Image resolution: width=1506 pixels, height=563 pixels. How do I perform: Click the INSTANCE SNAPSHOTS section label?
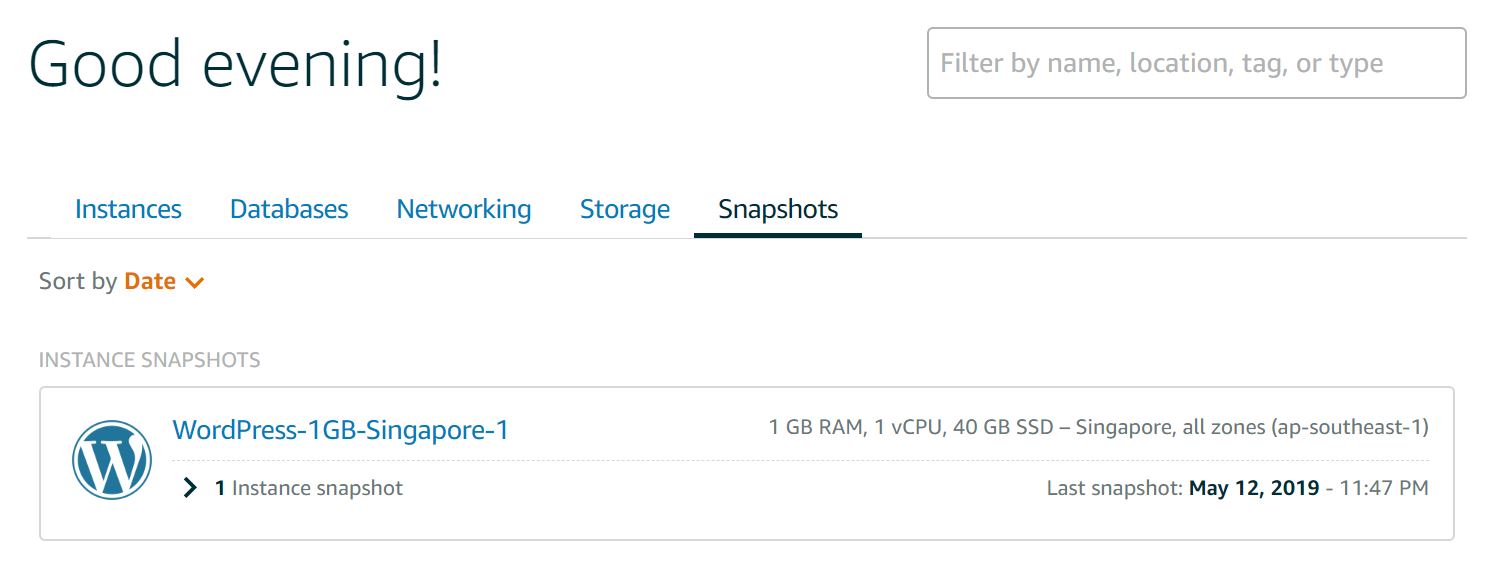pos(150,360)
